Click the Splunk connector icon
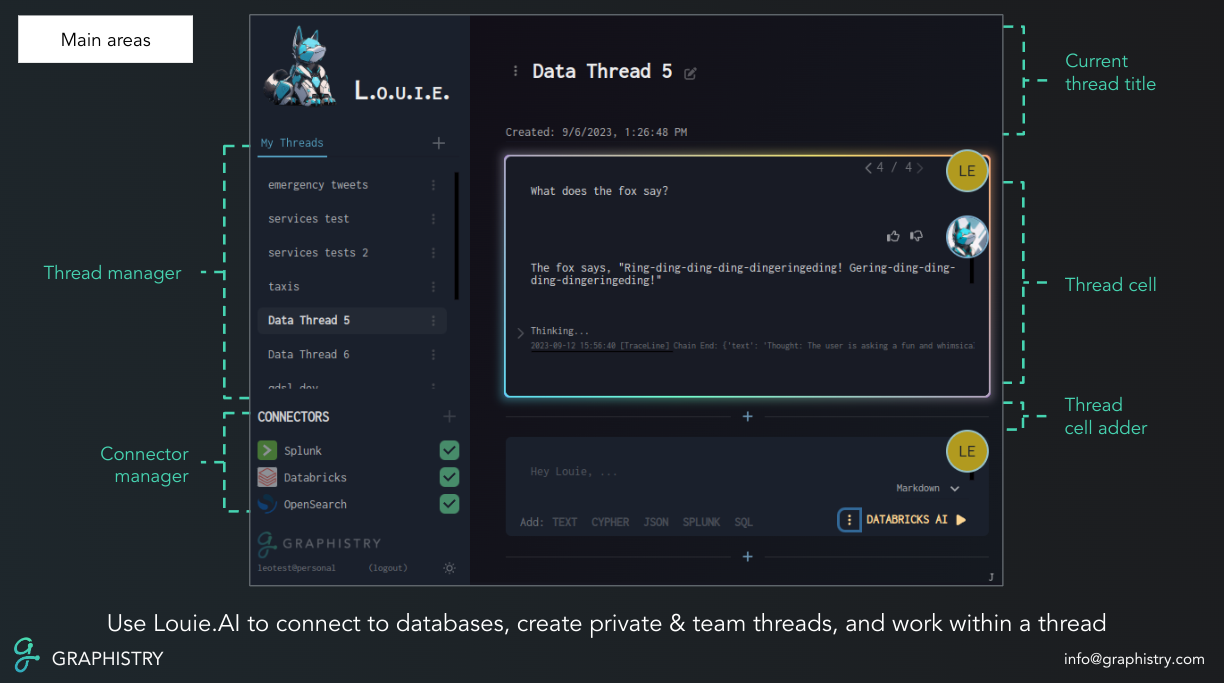The height and width of the screenshot is (683, 1224). (x=267, y=450)
